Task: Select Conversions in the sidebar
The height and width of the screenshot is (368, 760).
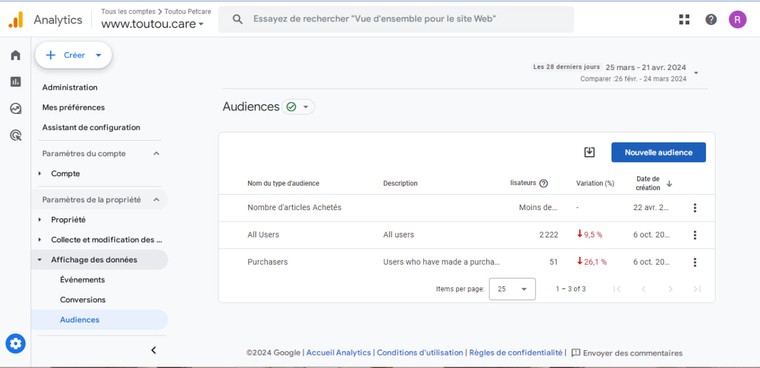Action: tap(83, 300)
